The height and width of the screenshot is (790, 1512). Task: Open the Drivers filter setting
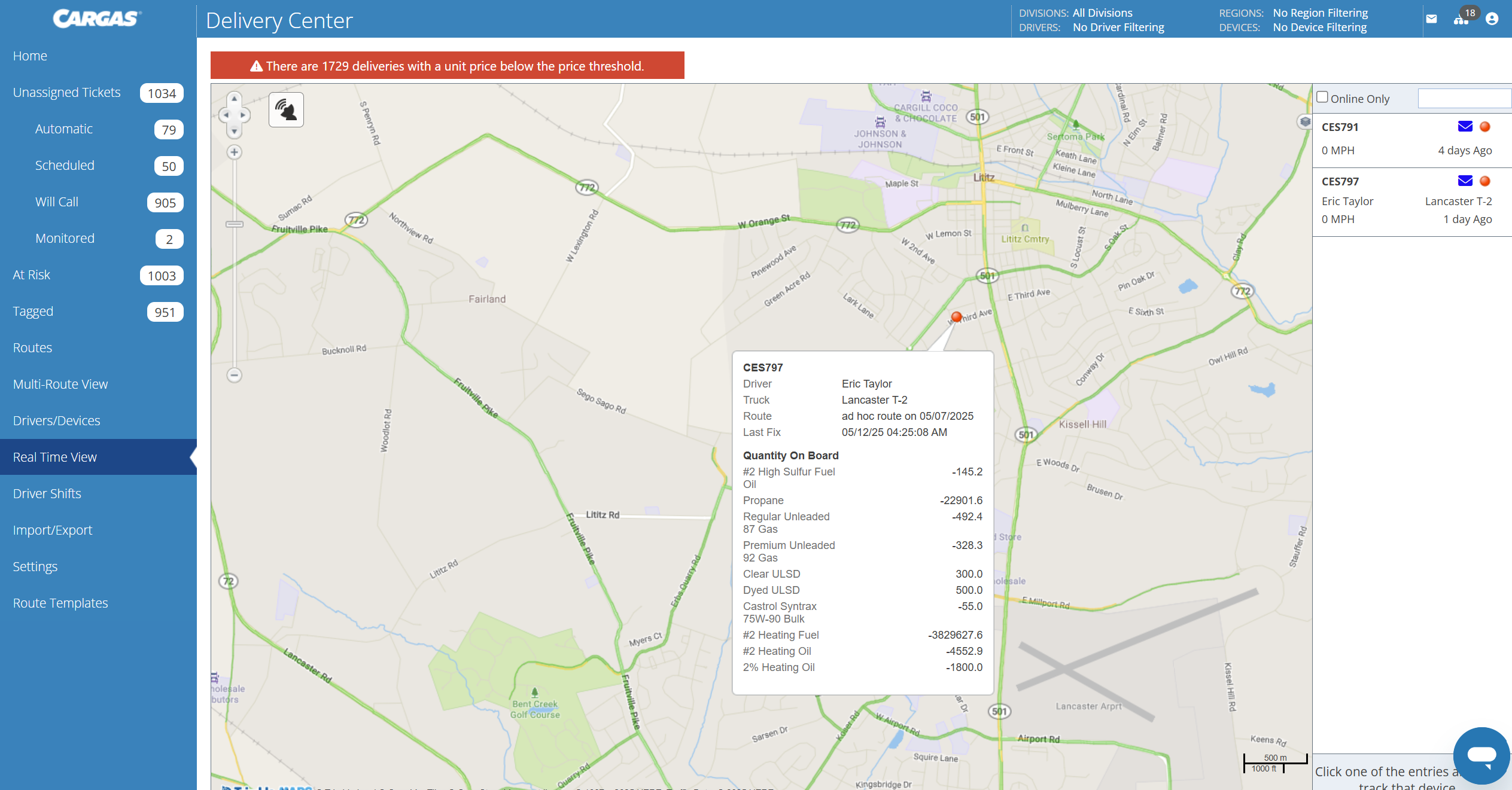click(x=1118, y=28)
